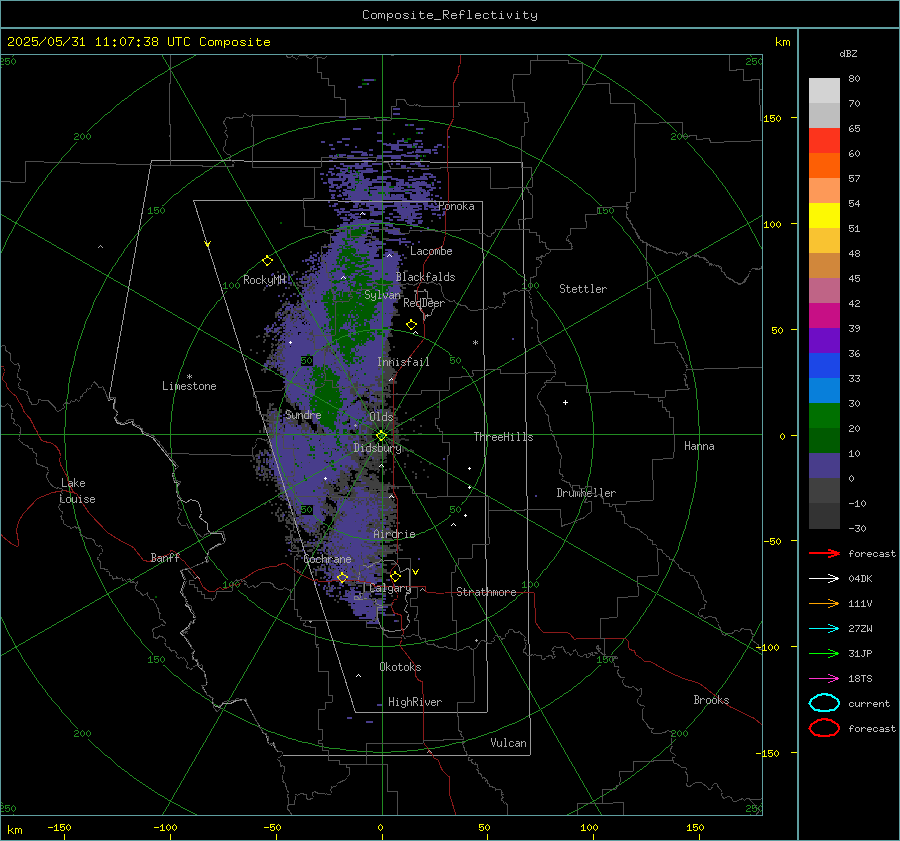The height and width of the screenshot is (841, 900).
Task: Click the Hanna label
Action: [x=699, y=446]
